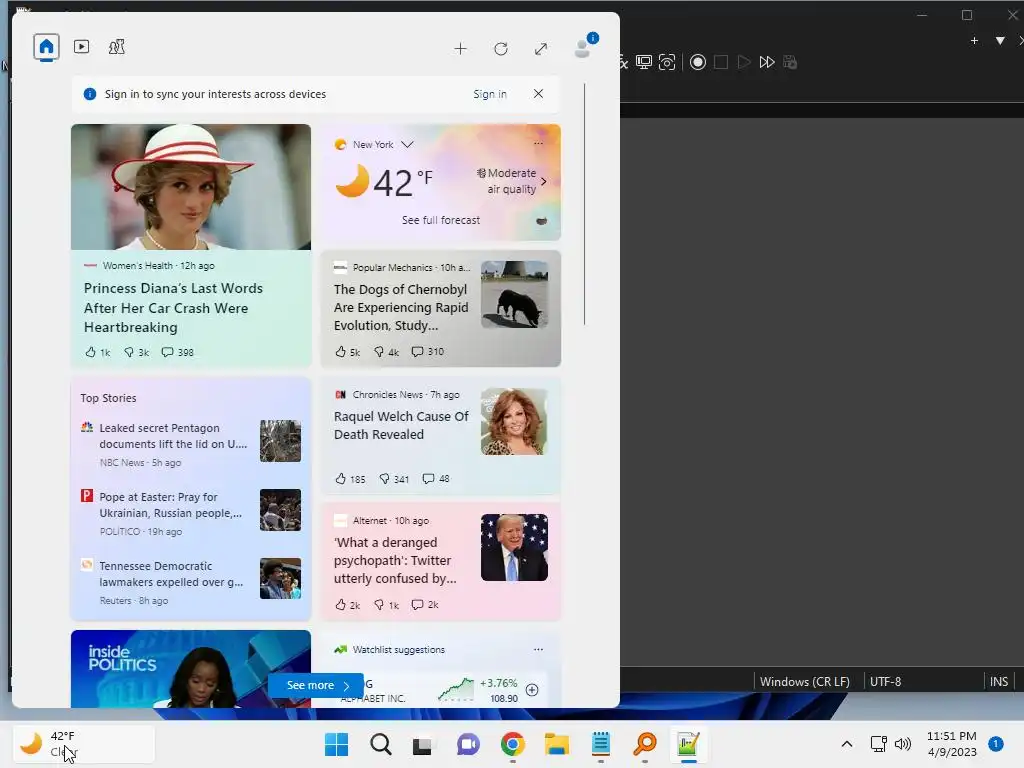Like the Princess Diana article

point(98,352)
